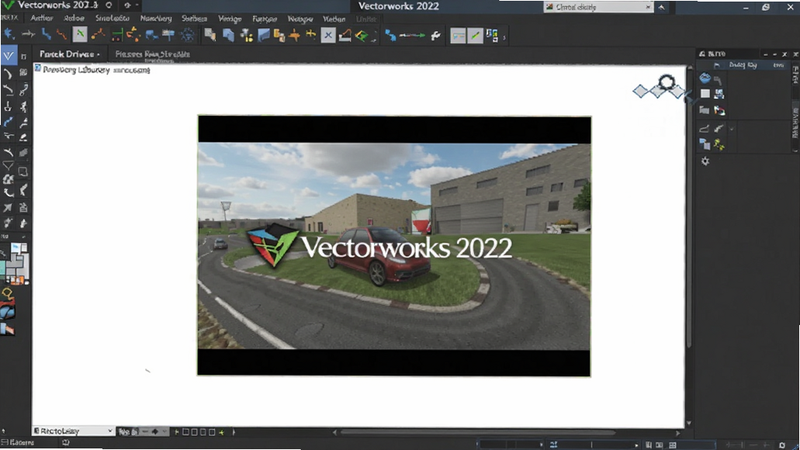Click the yellow clipboard toolbar icon

pos(279,35)
